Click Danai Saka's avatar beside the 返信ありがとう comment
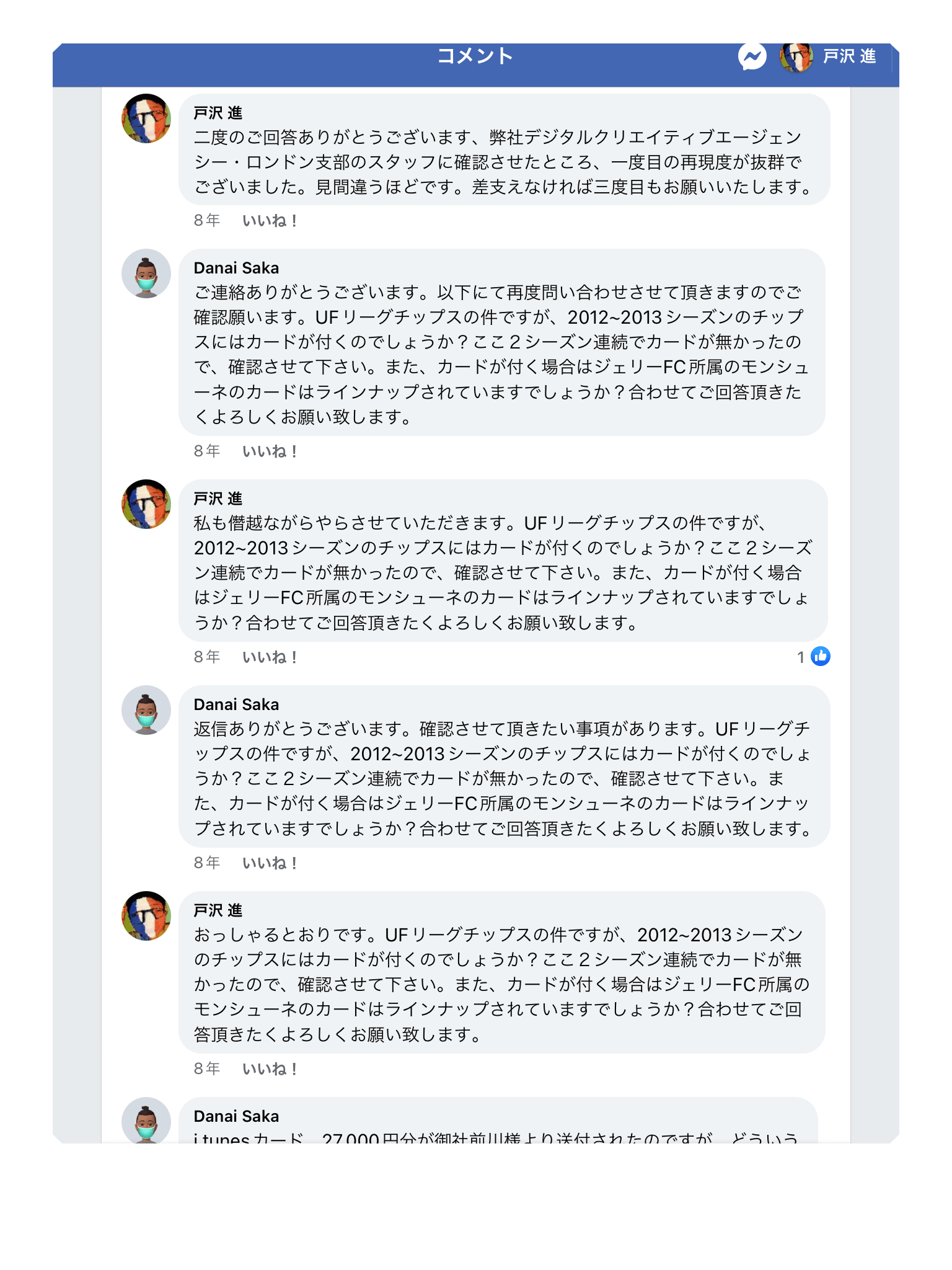Screen dimensions: 952x1270 point(146,710)
